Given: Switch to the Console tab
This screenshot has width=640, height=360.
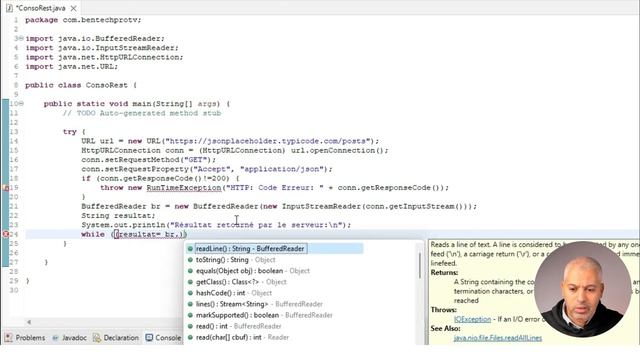Looking at the screenshot, I should 163,338.
